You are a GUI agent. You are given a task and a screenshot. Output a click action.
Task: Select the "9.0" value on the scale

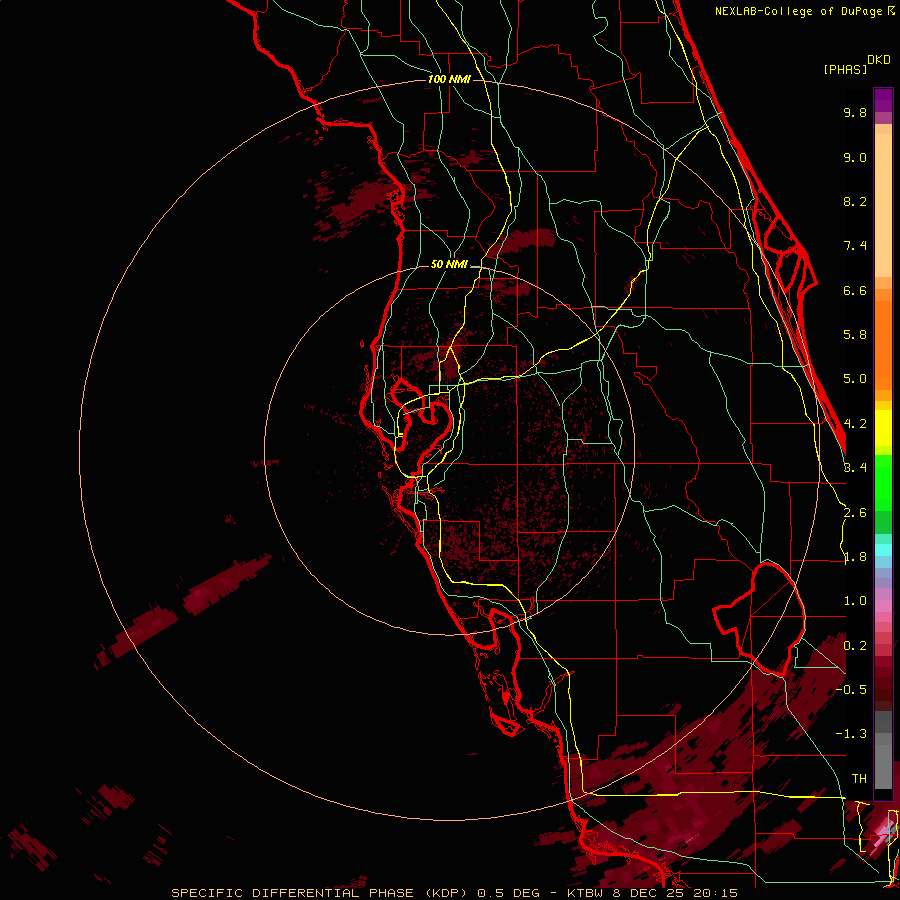pos(855,157)
